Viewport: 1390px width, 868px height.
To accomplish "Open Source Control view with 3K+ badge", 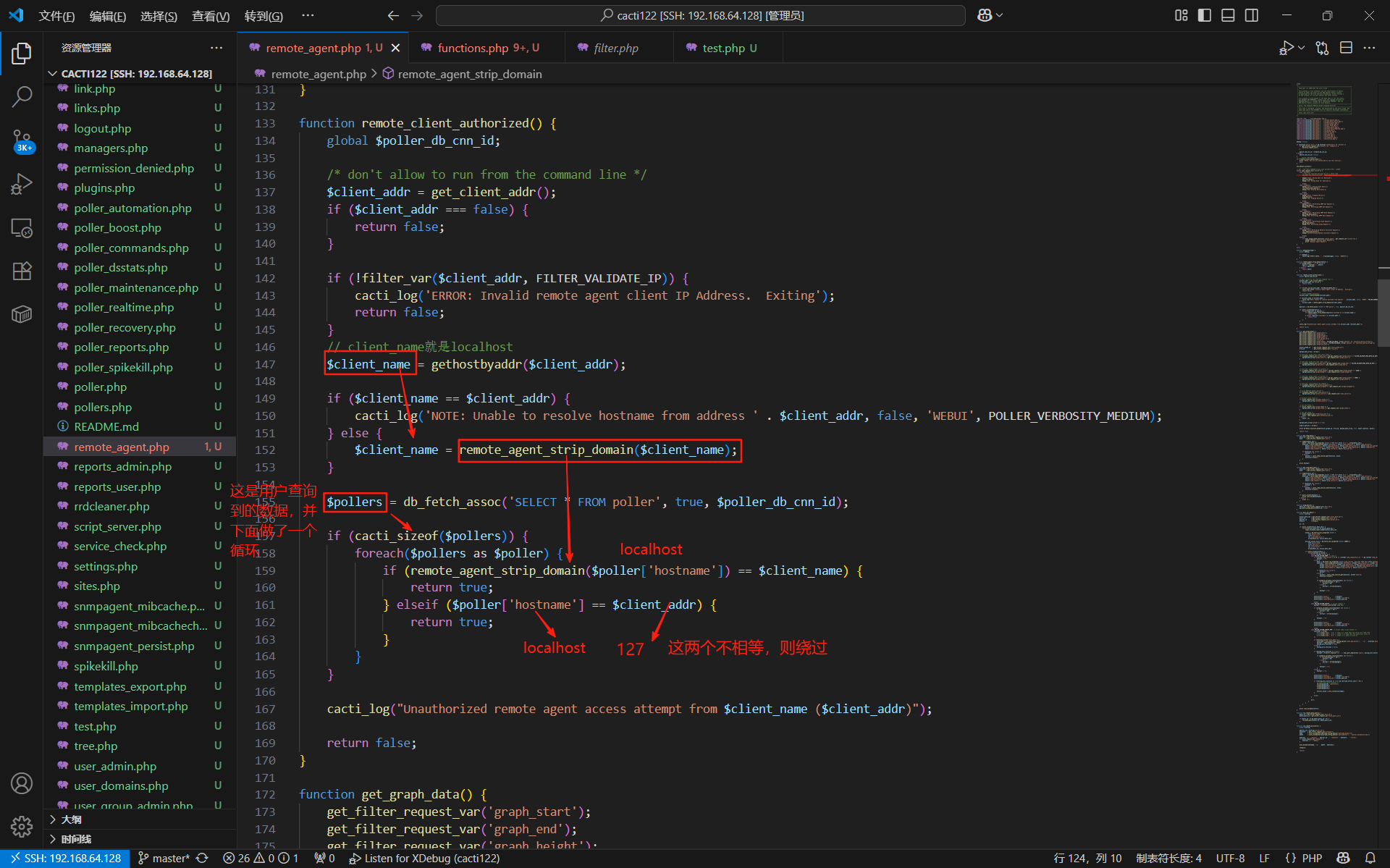I will [x=22, y=140].
